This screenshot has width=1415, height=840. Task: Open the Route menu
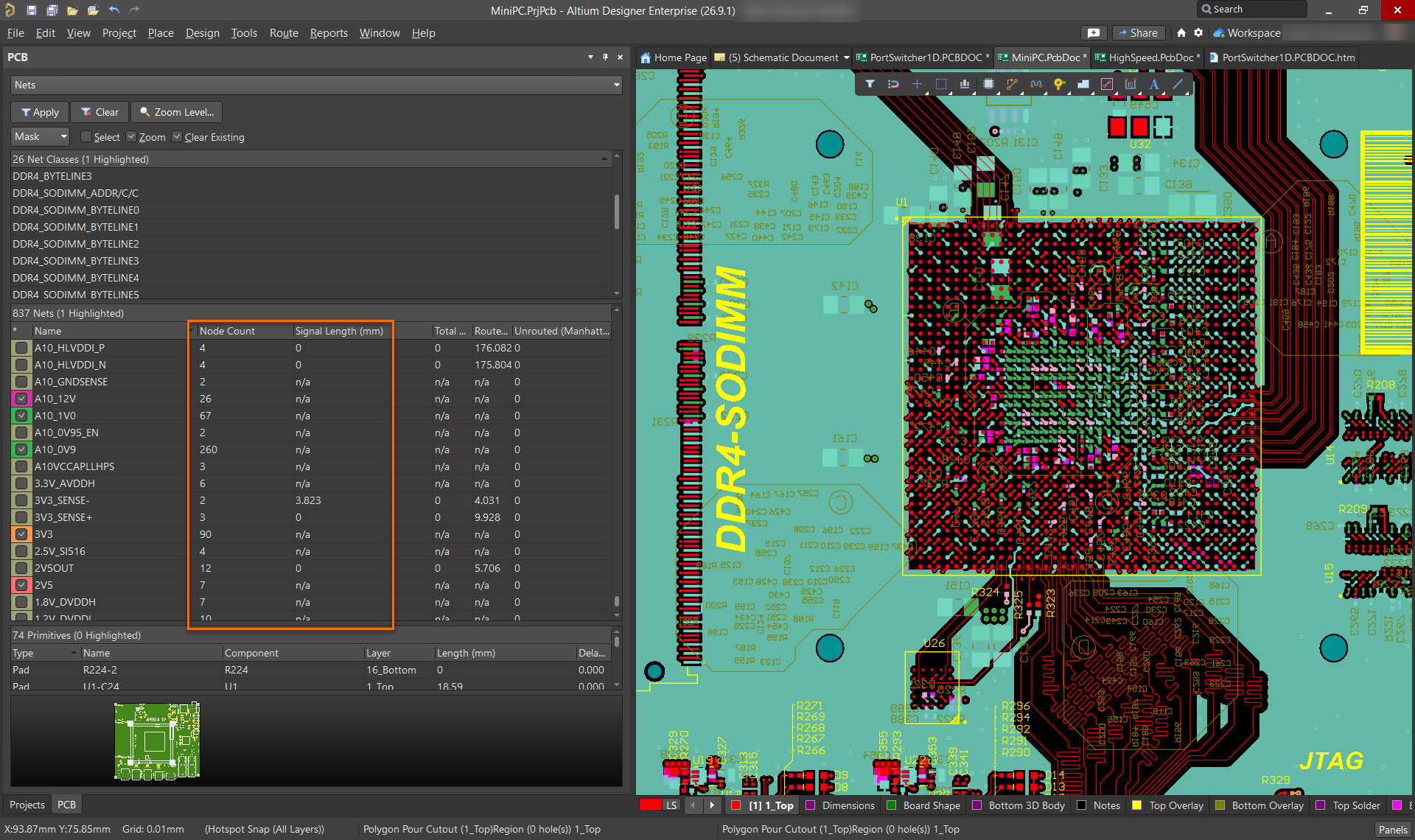click(x=284, y=32)
